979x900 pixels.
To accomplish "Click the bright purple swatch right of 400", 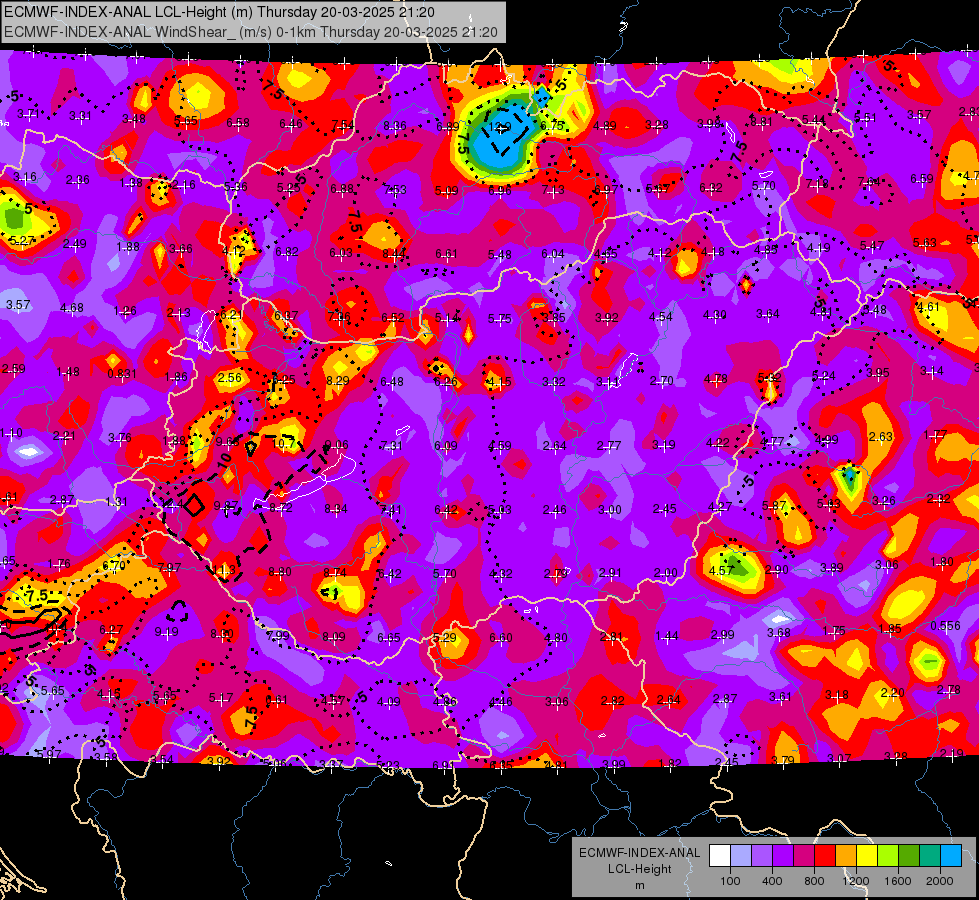I will 783,856.
